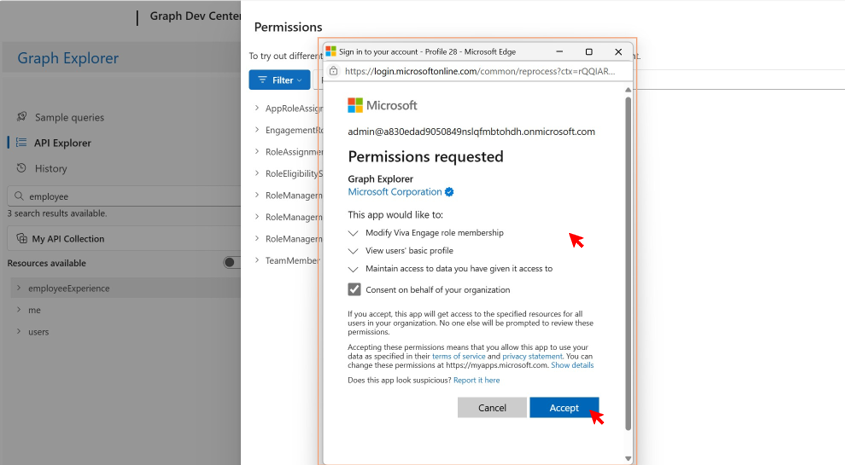Expand the RoleAssignment permissions group
The height and width of the screenshot is (465, 845).
point(257,151)
